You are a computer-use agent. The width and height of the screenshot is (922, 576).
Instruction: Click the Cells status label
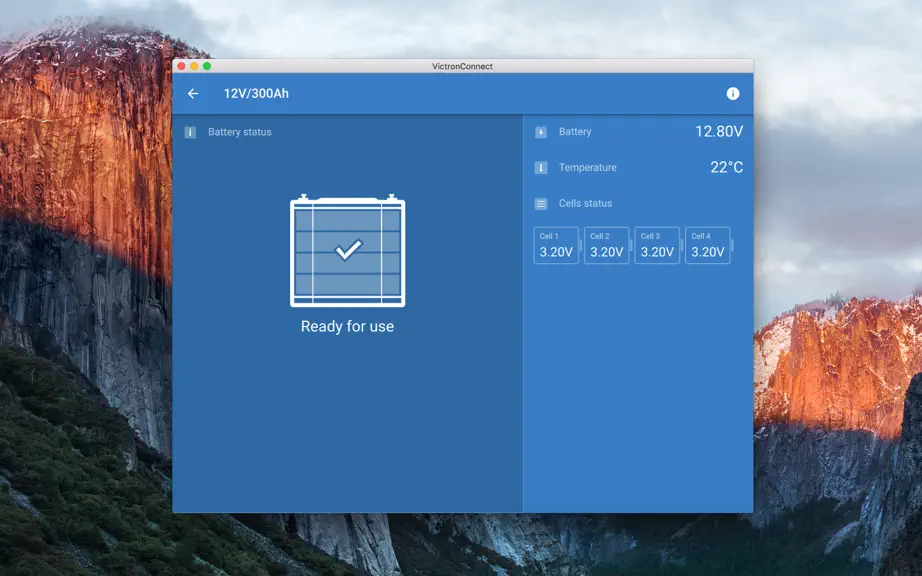[x=586, y=203]
